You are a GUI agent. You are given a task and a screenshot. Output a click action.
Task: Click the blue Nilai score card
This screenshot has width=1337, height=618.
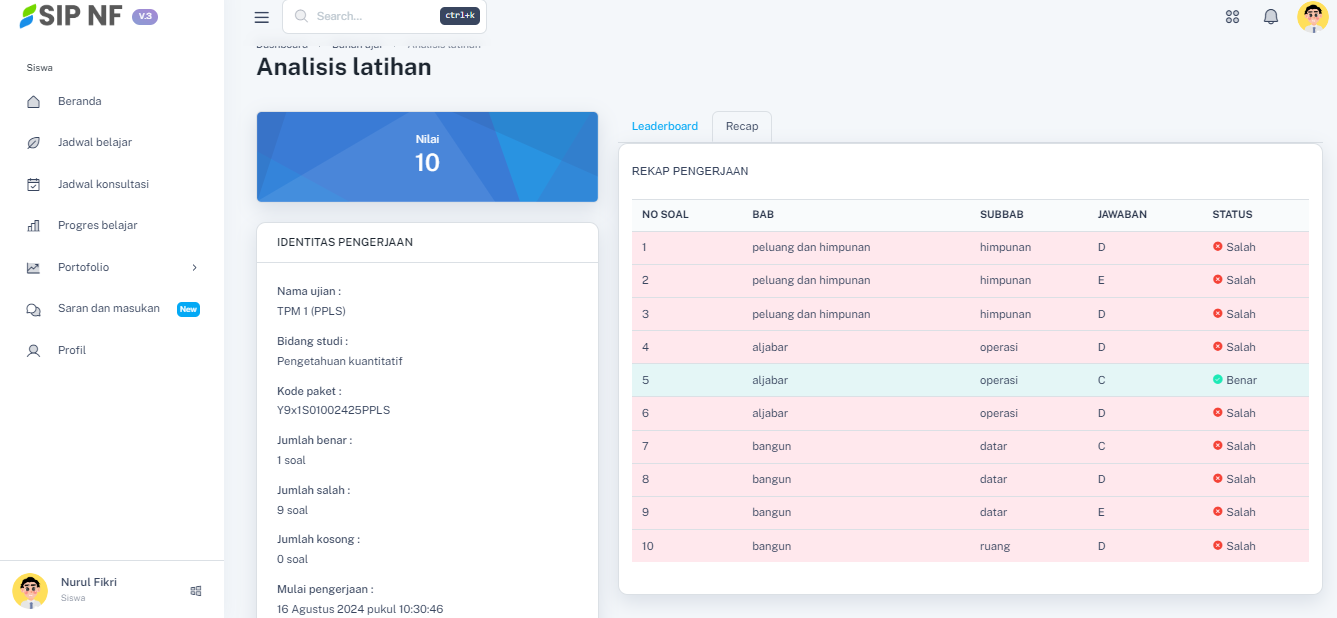pyautogui.click(x=427, y=156)
